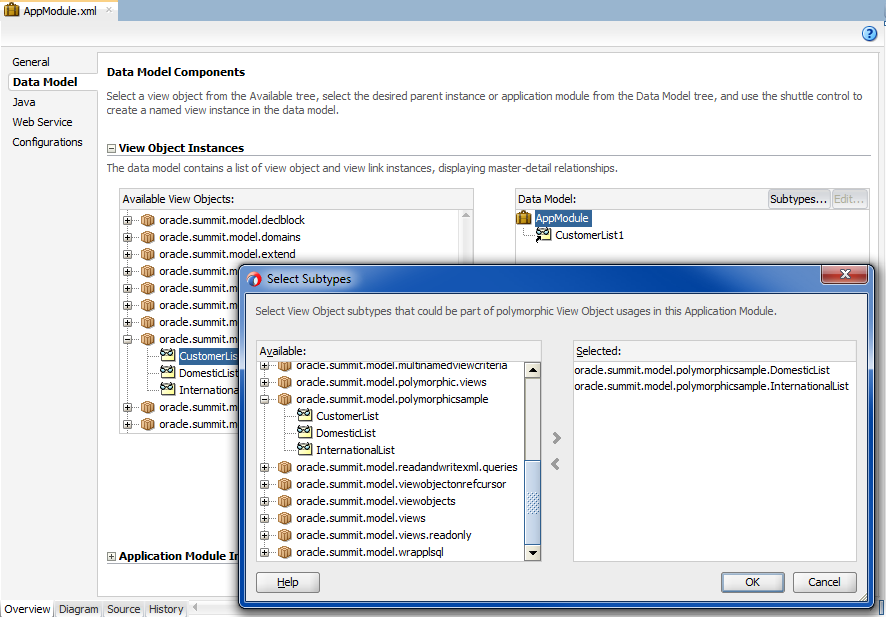Open the Java page
This screenshot has height=617, width=886.
[x=24, y=102]
